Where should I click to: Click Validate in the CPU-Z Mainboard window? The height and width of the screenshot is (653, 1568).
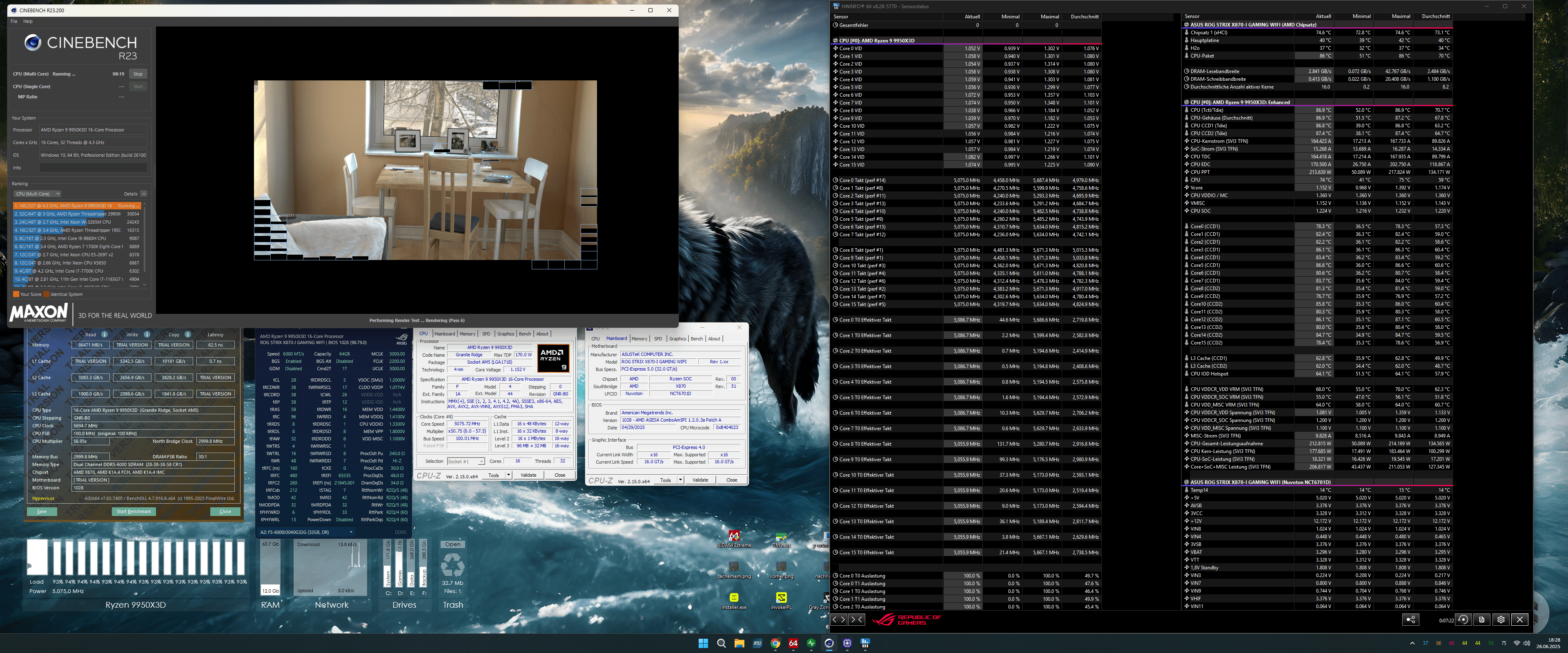[x=700, y=480]
